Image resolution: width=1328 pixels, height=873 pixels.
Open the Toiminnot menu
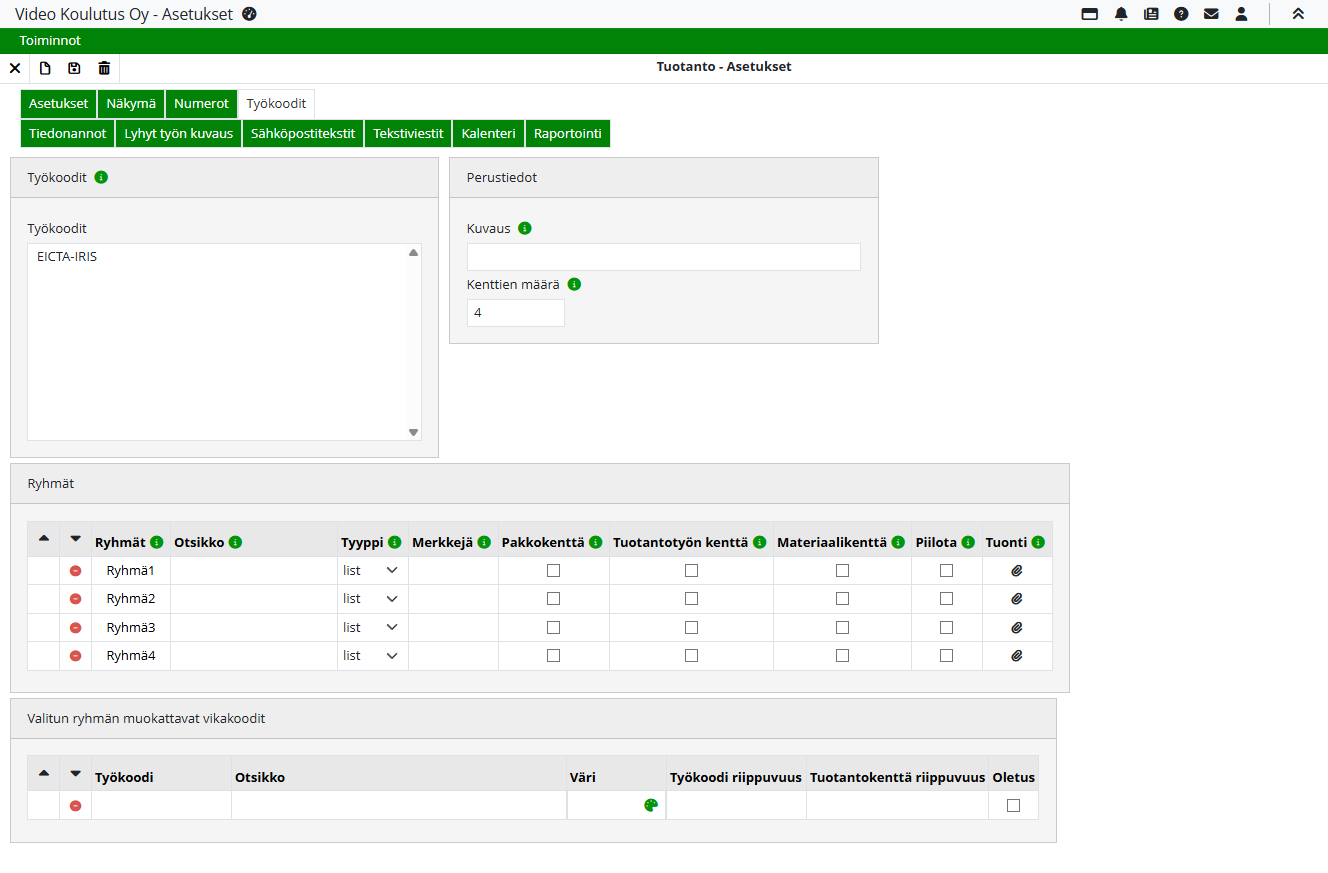tap(50, 41)
